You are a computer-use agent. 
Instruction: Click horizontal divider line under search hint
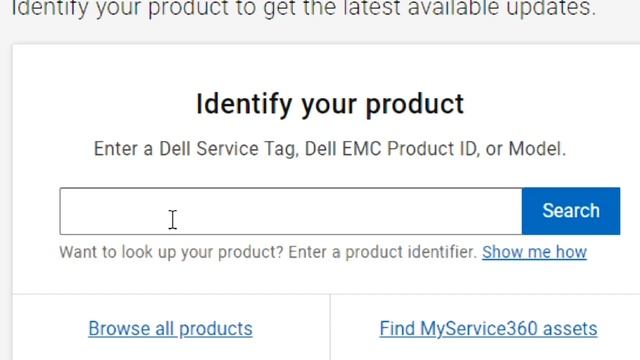326,294
